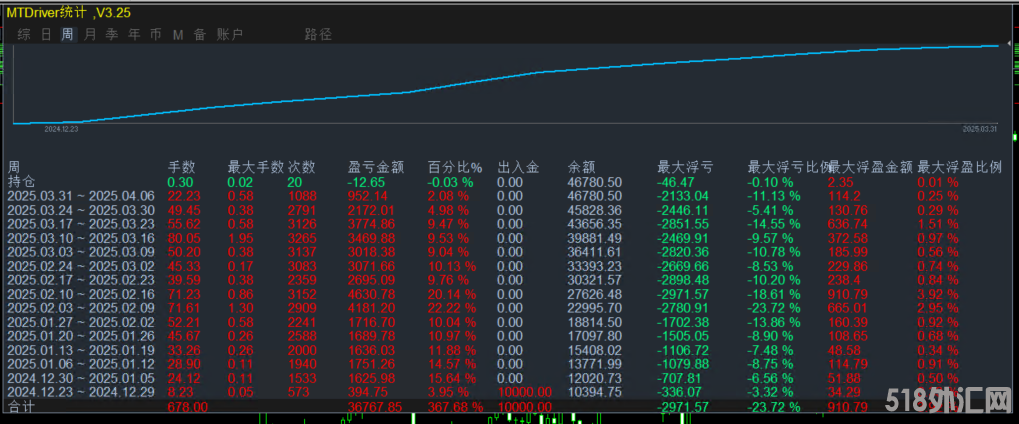The height and width of the screenshot is (424, 1019).
Task: Select the M tab
Action: (177, 34)
